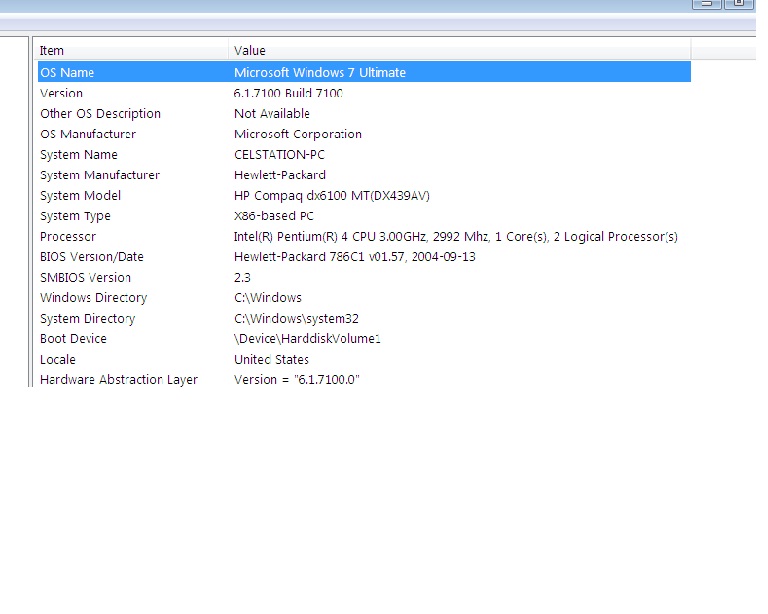768x614 pixels.
Task: Click the X86-based PC value
Action: coord(274,216)
